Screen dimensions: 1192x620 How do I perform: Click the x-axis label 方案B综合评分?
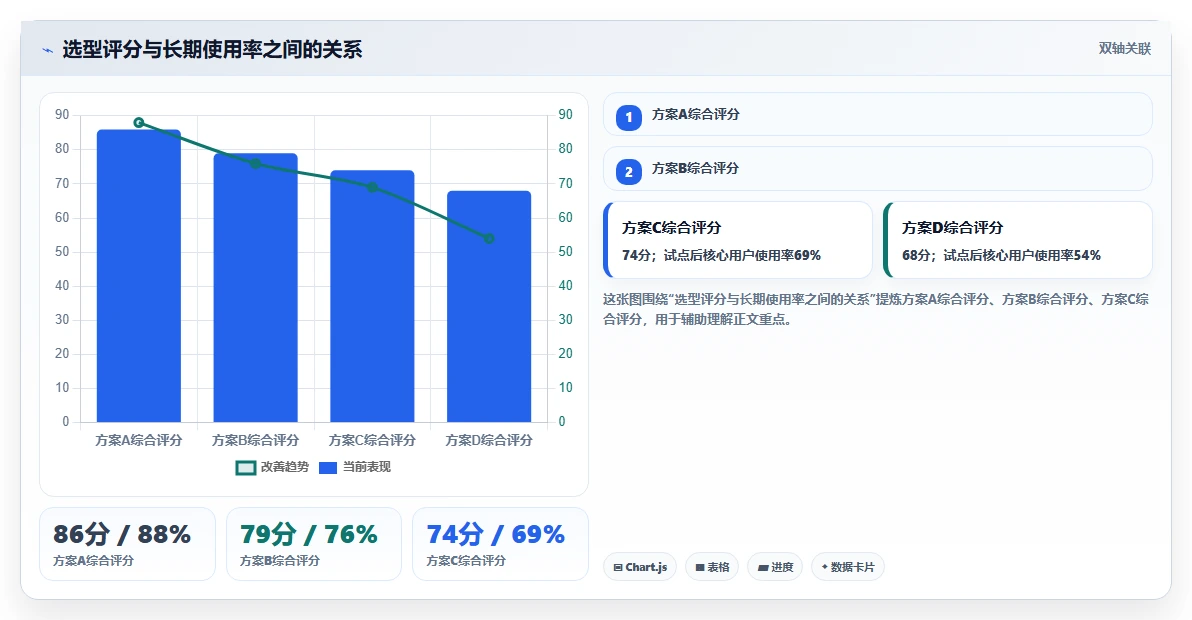(x=255, y=440)
